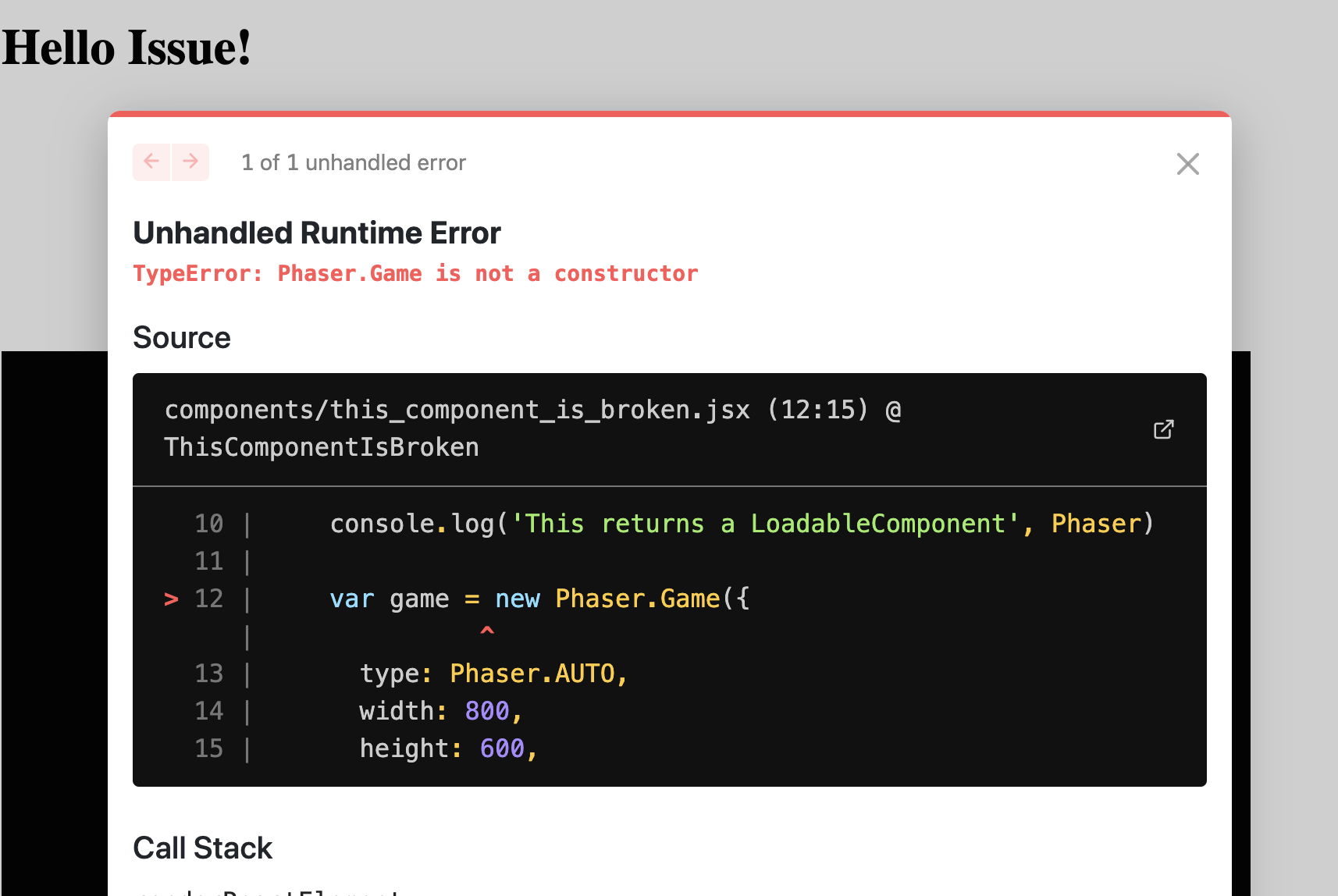
Task: Click the Call Stack section heading
Action: pos(203,848)
